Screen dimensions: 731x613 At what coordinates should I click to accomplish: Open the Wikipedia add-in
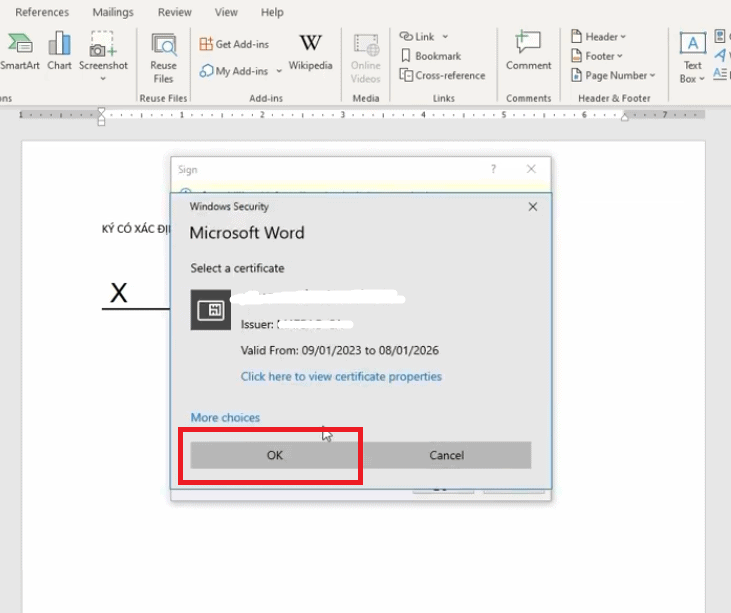point(310,52)
